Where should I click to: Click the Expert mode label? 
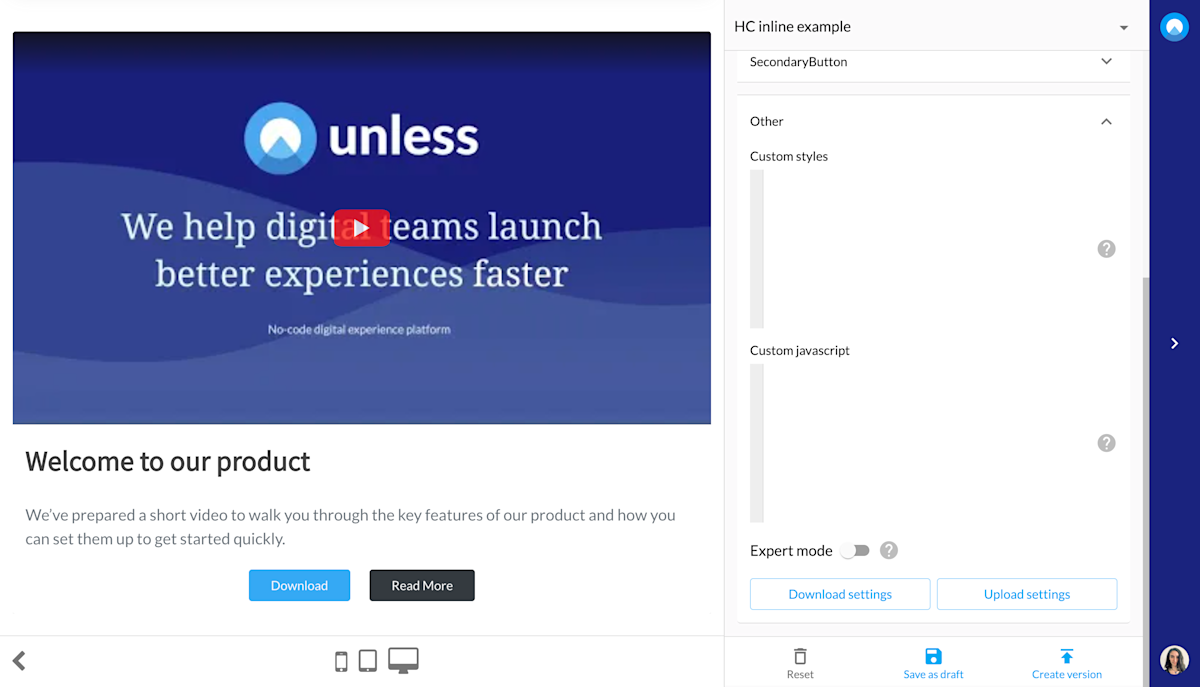click(x=791, y=551)
